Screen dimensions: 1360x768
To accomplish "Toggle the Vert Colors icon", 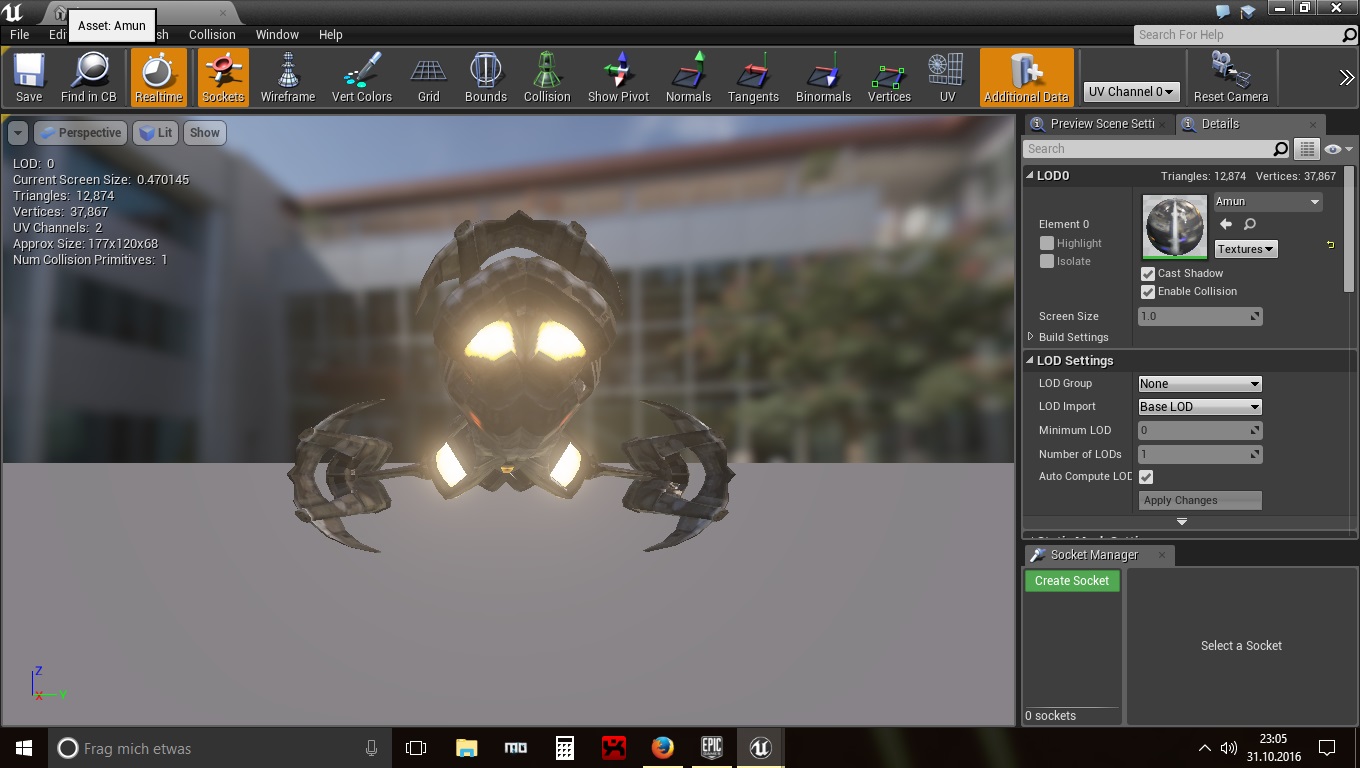I will pos(361,77).
